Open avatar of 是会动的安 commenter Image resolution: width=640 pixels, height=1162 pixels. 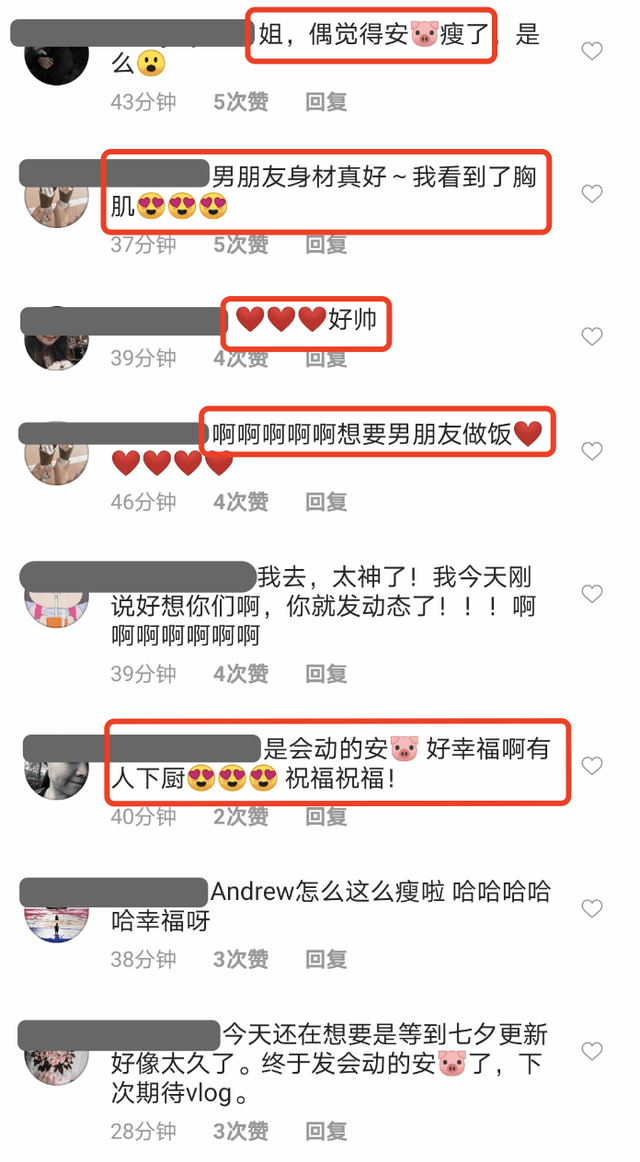click(56, 768)
